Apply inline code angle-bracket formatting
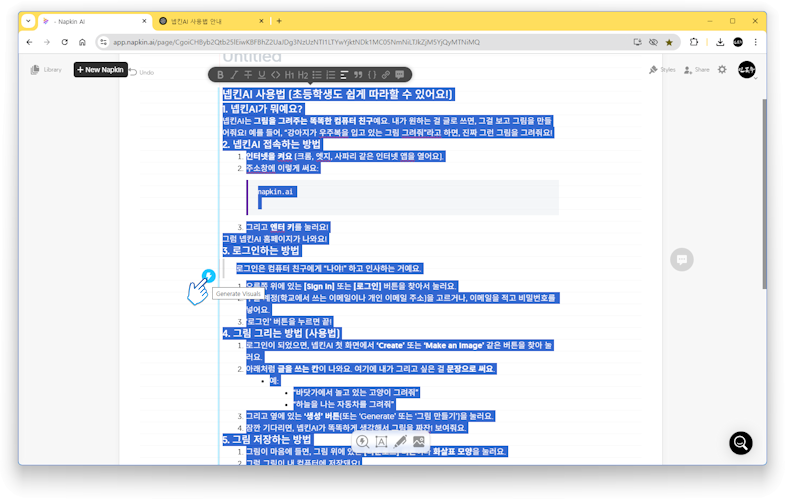The height and width of the screenshot is (499, 785). coord(275,75)
